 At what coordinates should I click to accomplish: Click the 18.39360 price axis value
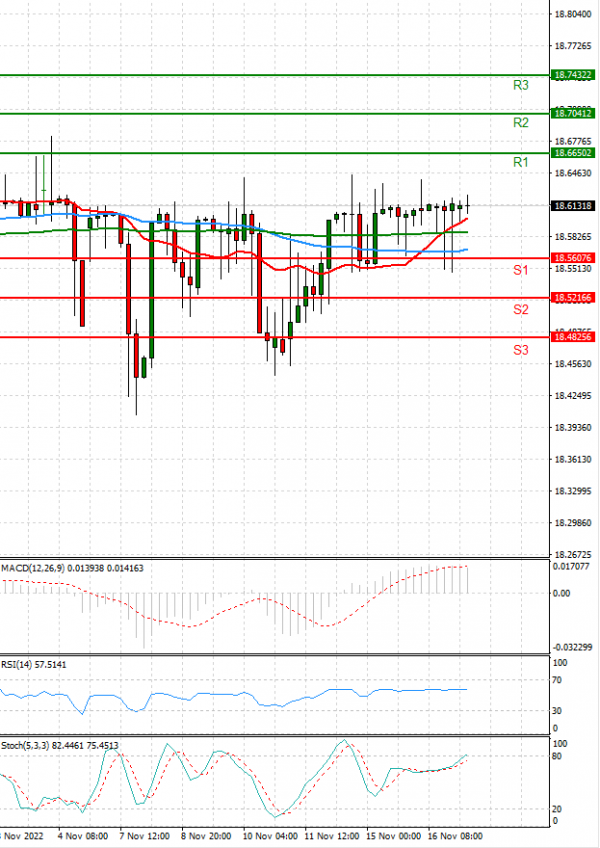573,428
